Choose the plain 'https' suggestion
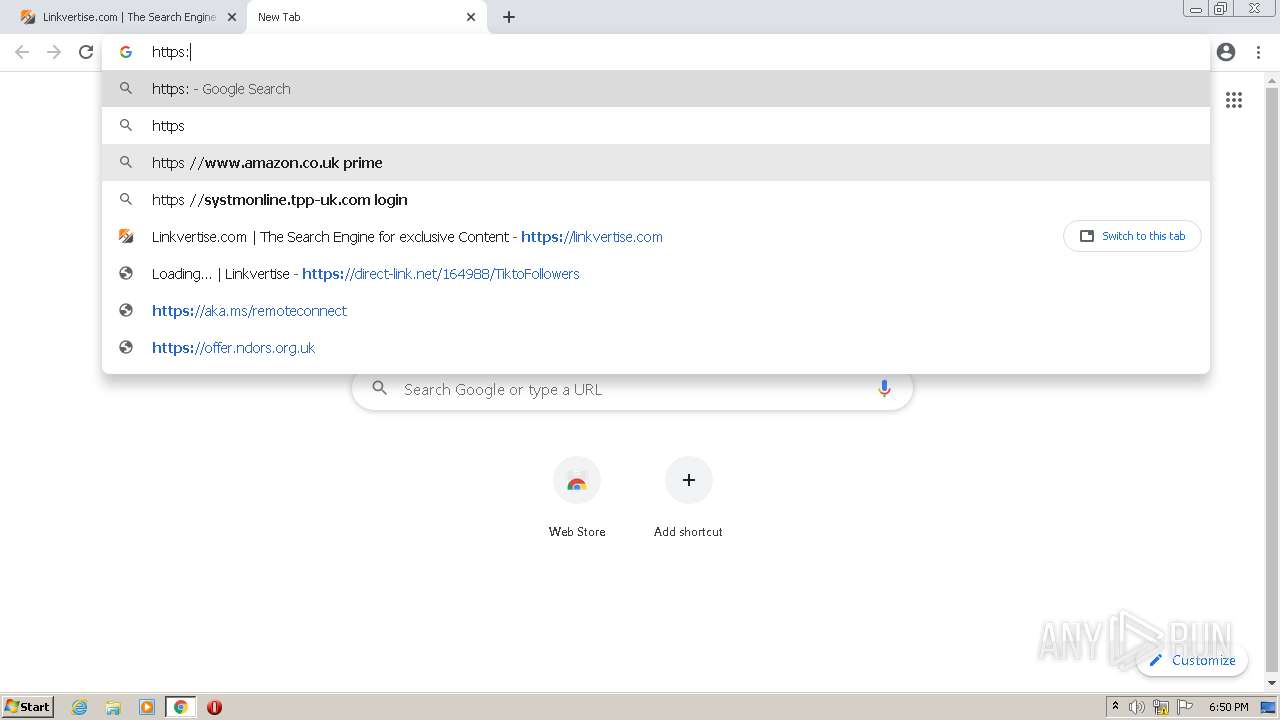The image size is (1280, 720). click(x=656, y=126)
